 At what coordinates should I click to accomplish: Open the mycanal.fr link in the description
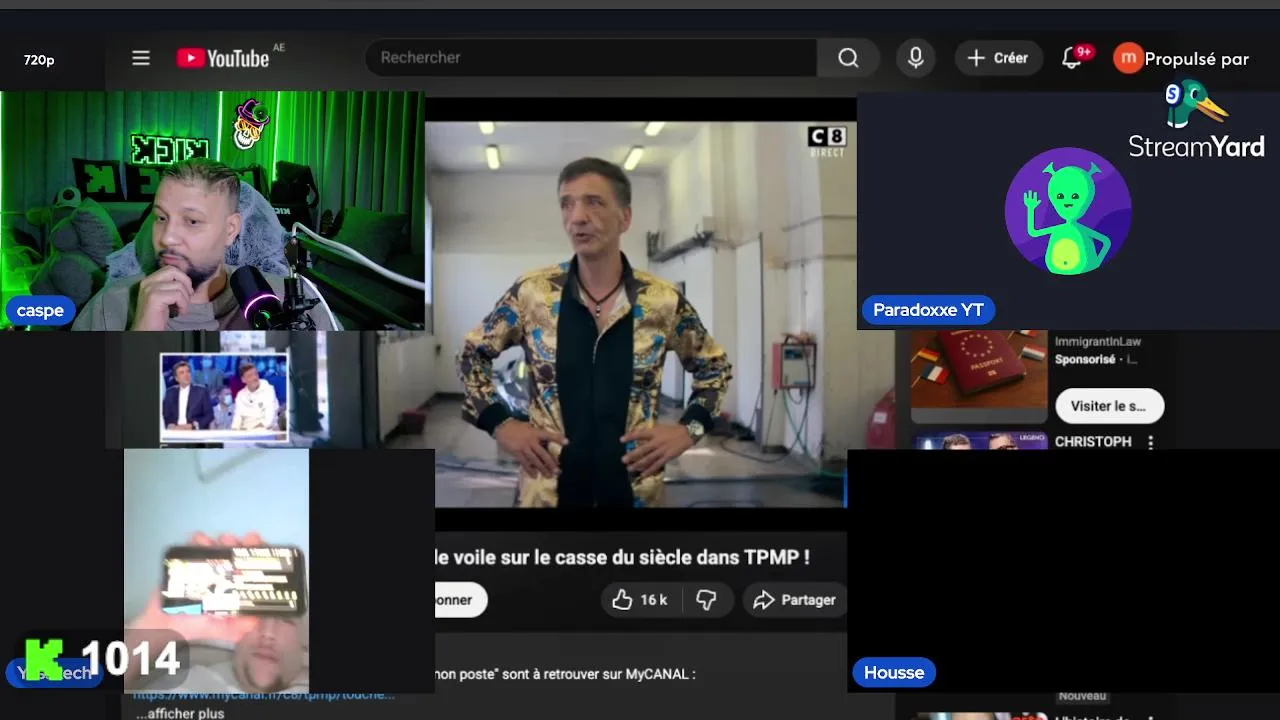(264, 694)
